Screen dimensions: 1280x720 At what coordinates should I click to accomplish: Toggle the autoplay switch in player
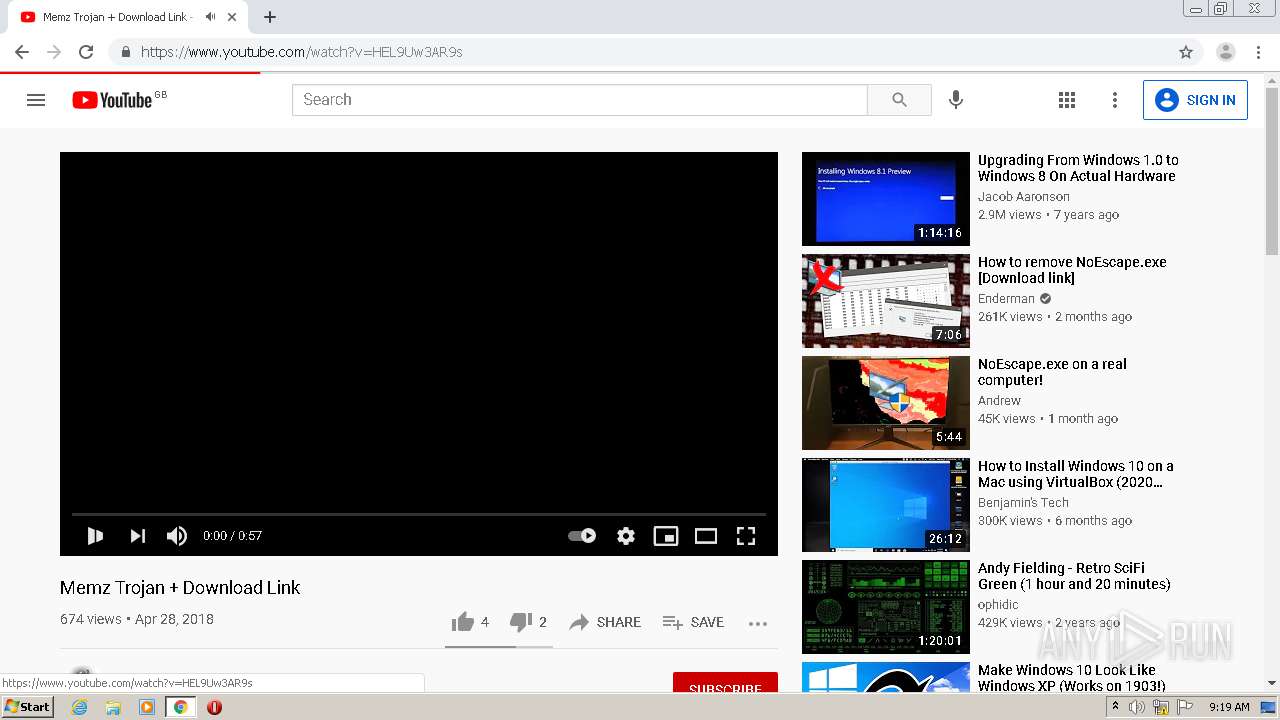tap(582, 536)
